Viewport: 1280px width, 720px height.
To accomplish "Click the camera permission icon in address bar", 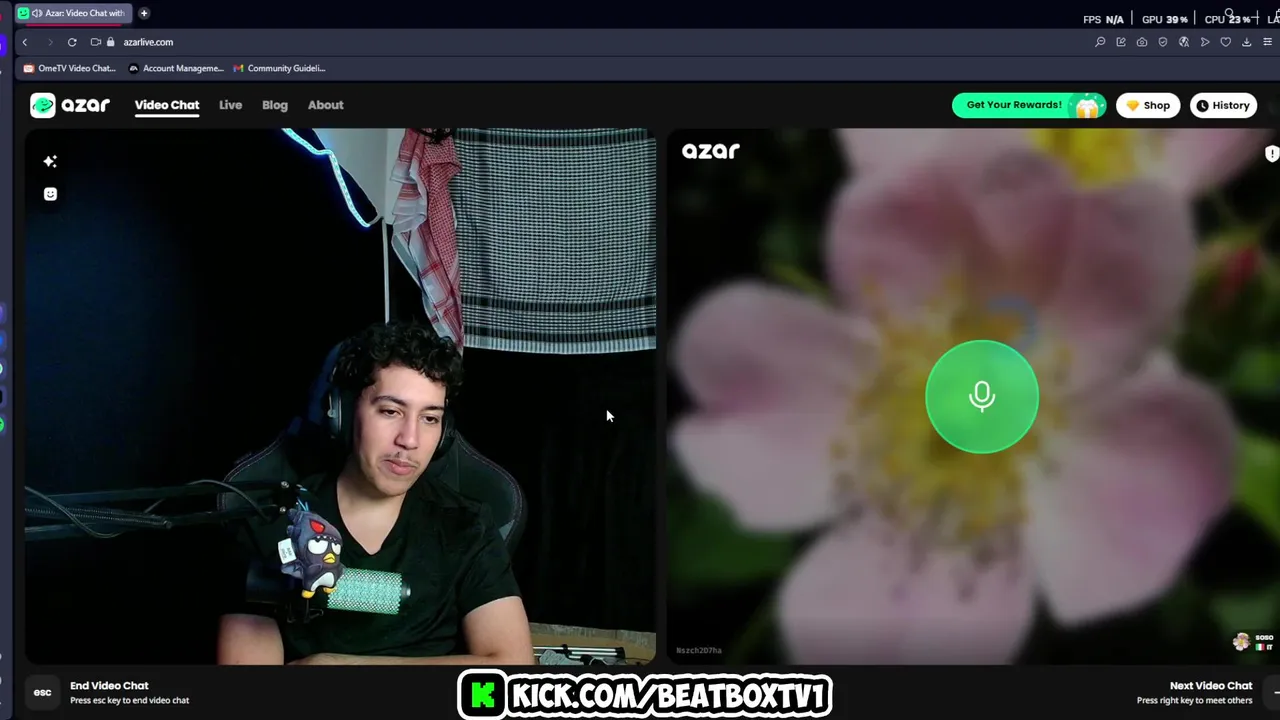I will 95,42.
